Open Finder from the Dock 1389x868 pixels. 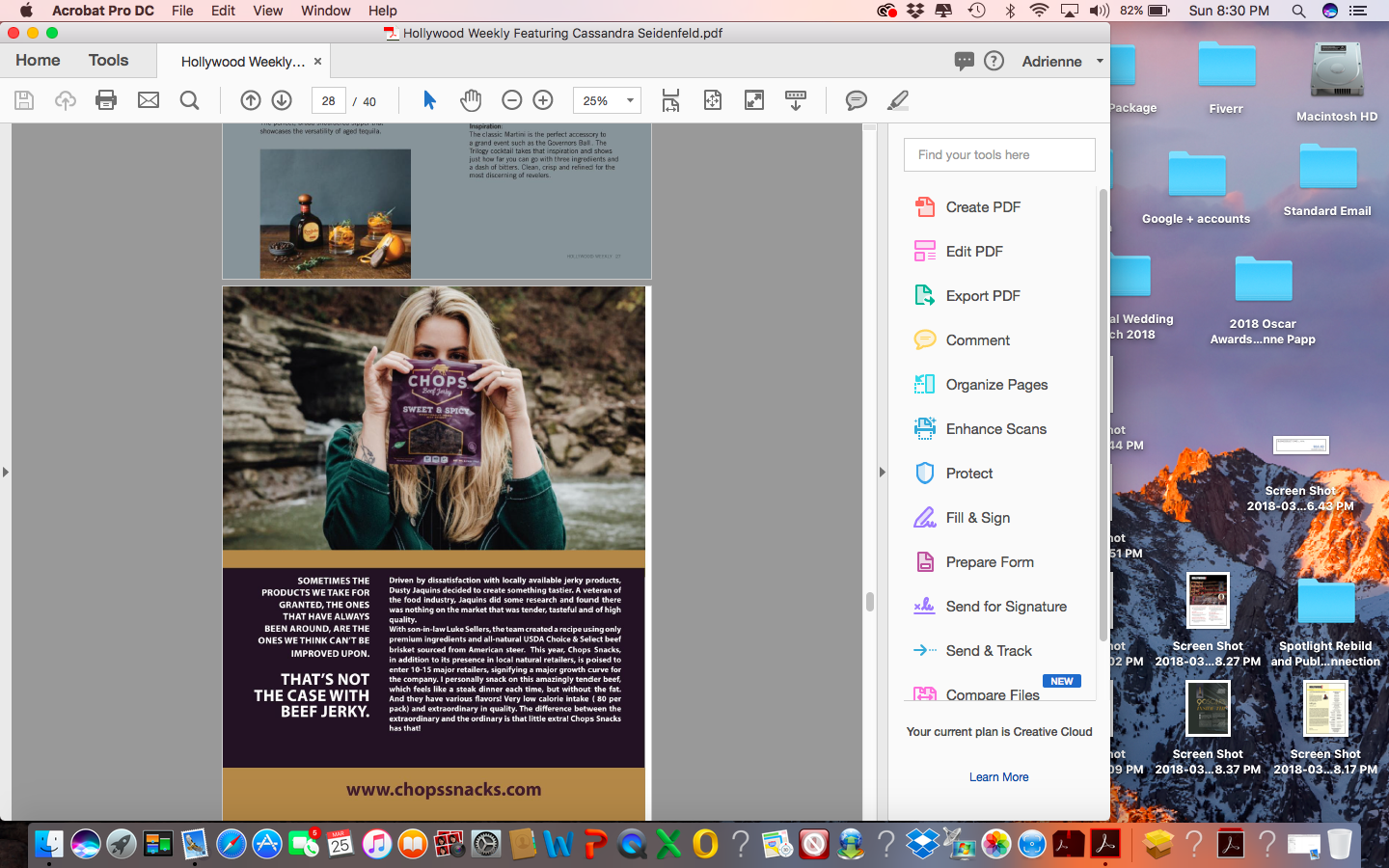[49, 844]
